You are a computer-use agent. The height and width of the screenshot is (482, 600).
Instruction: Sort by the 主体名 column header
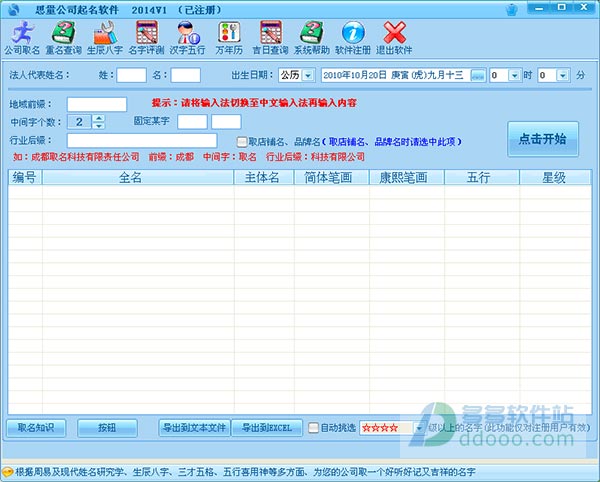264,177
